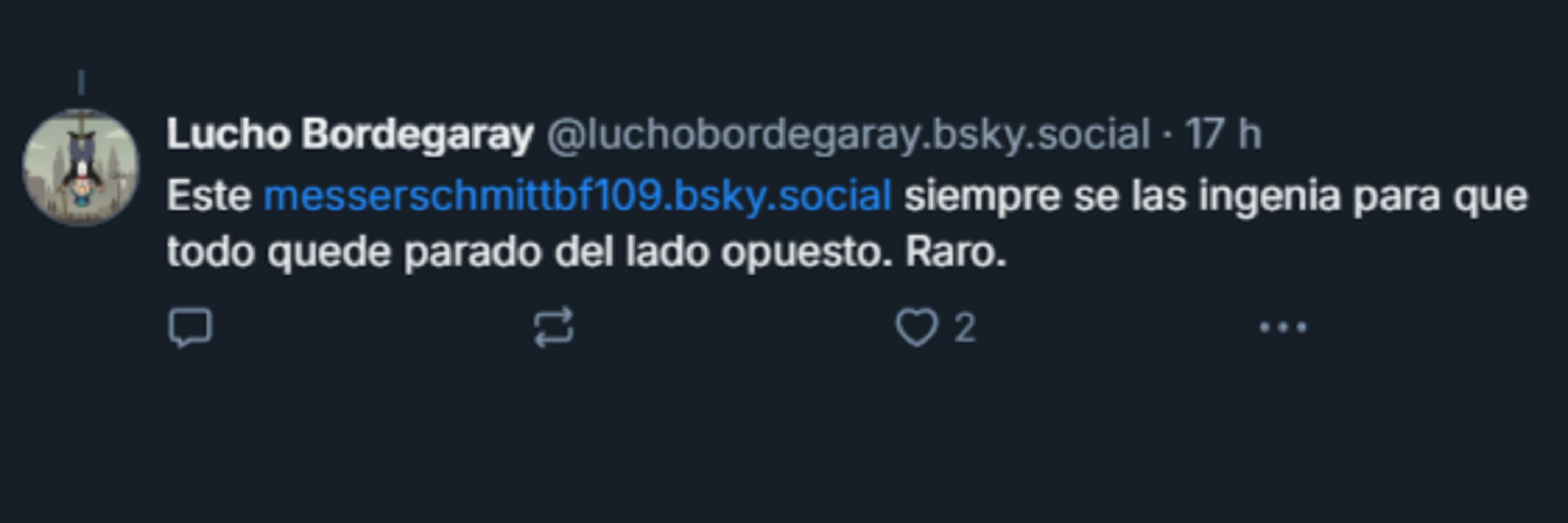Open the post by clicking its text
This screenshot has height=523, width=1568.
pyautogui.click(x=847, y=223)
